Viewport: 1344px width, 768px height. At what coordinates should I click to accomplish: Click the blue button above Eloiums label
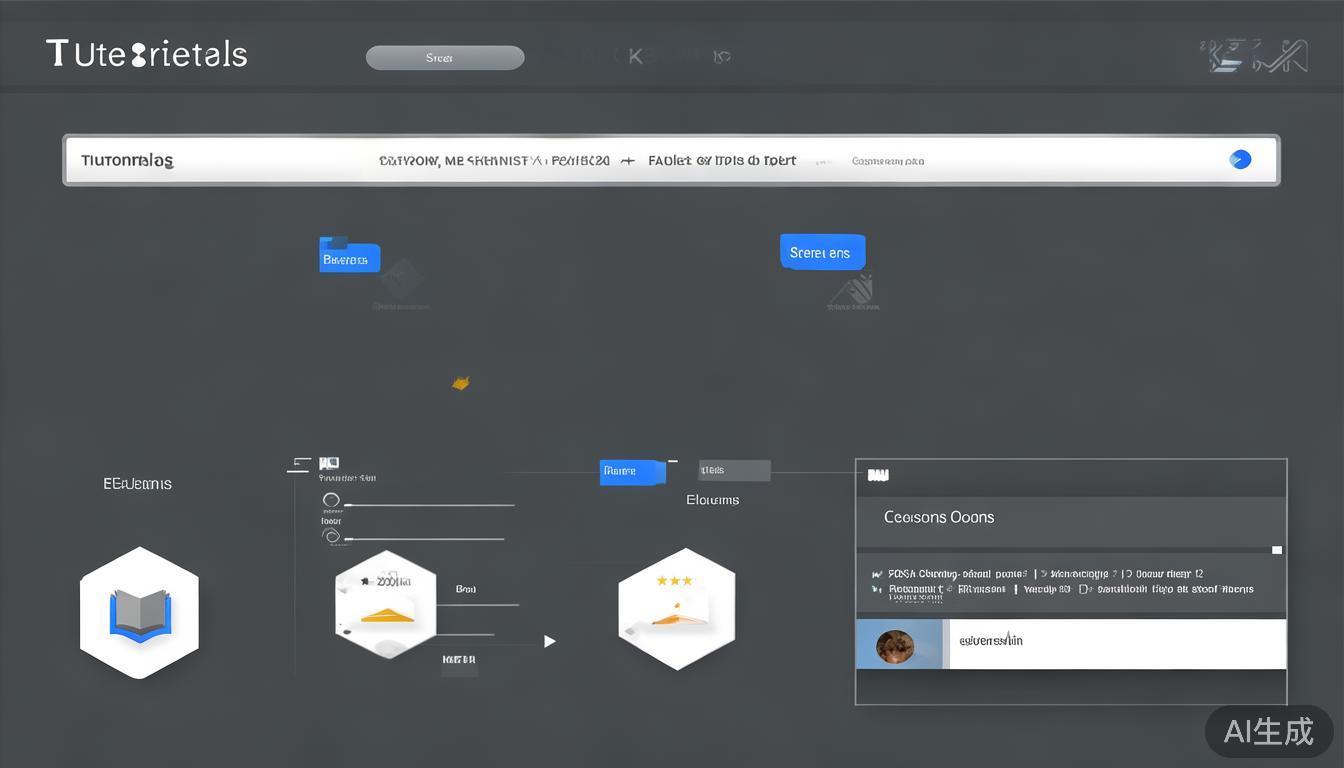(632, 471)
